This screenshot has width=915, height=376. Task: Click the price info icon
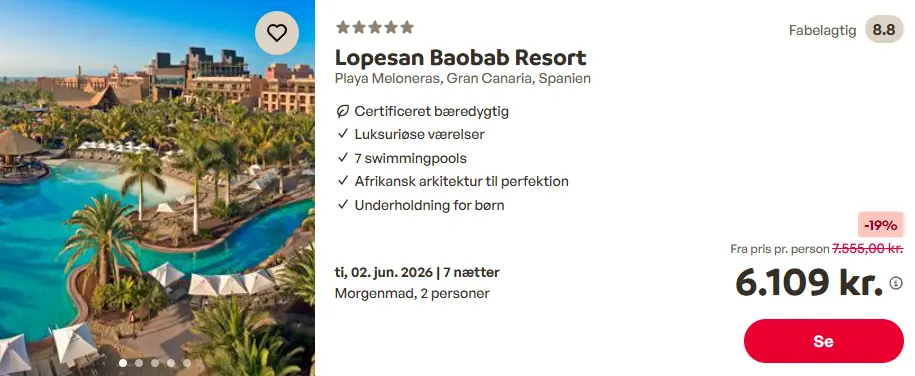click(896, 283)
